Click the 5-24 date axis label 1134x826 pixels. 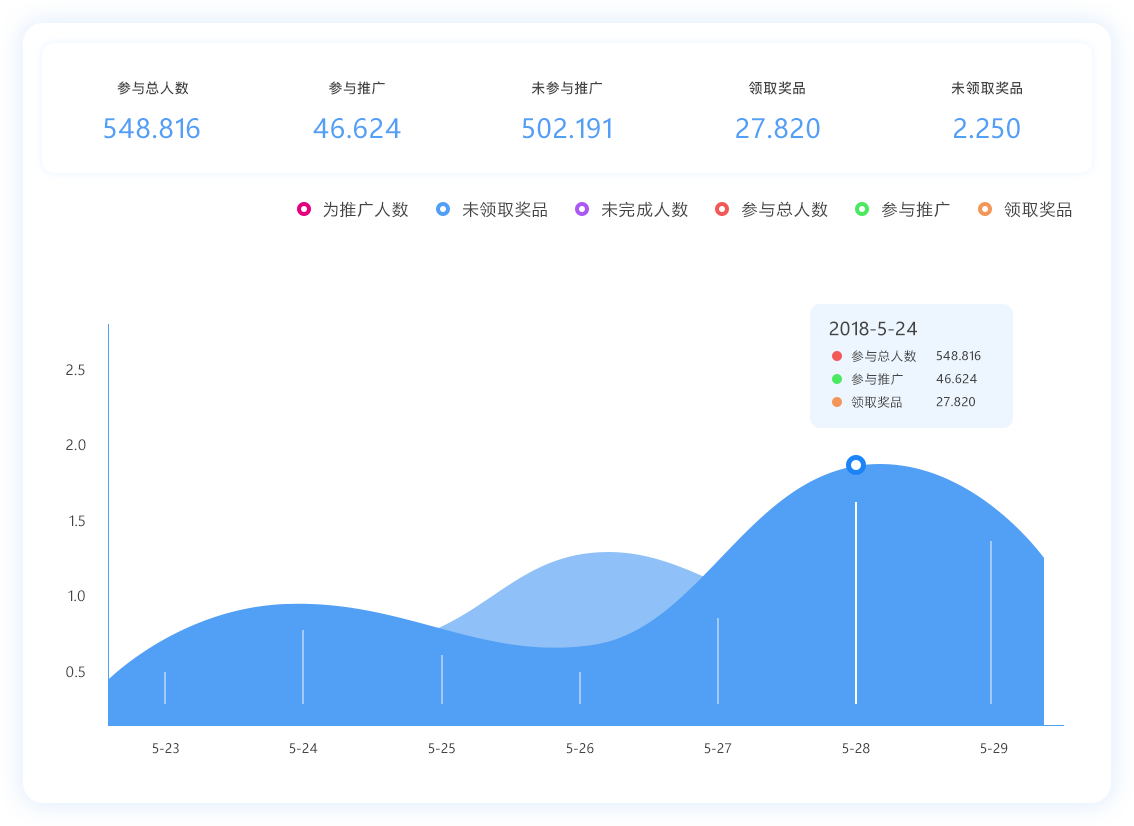(303, 749)
